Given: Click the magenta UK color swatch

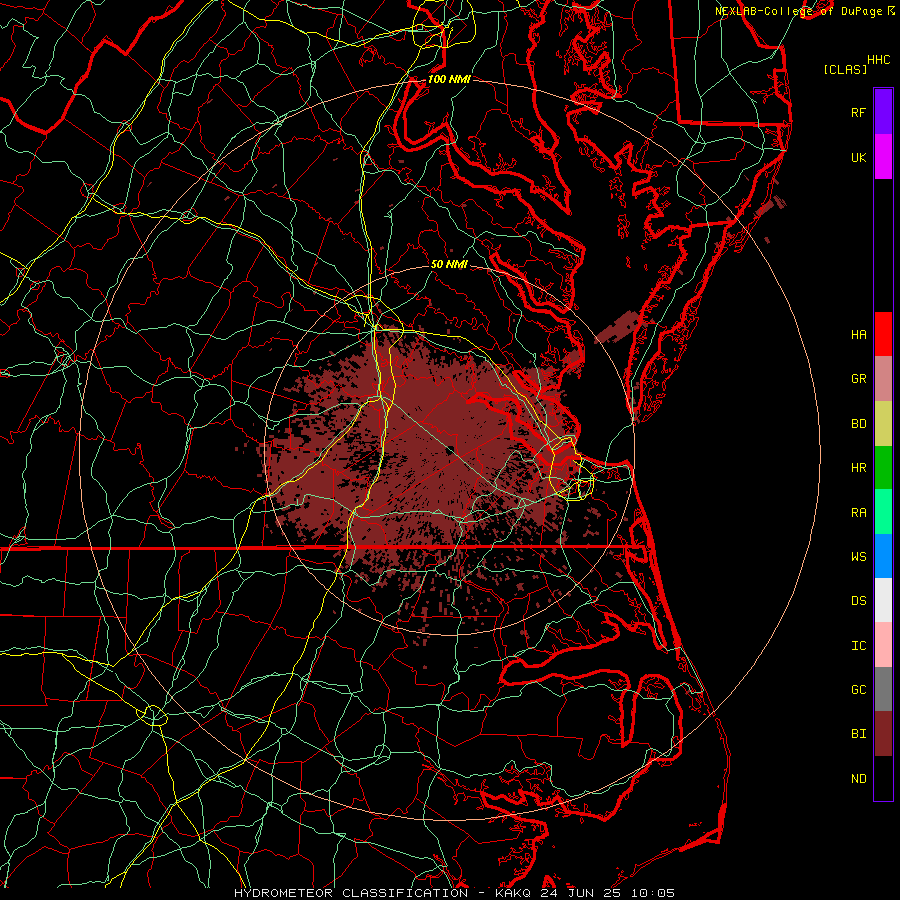Looking at the screenshot, I should pos(883,157).
